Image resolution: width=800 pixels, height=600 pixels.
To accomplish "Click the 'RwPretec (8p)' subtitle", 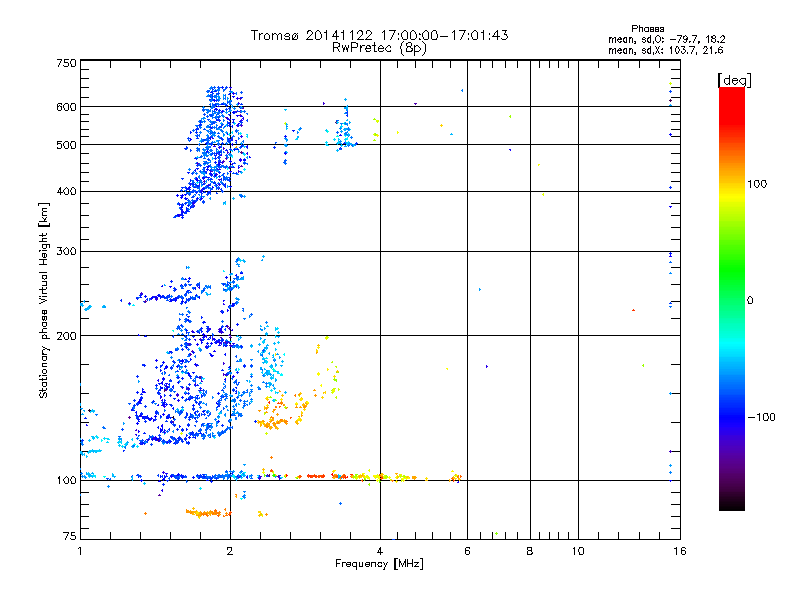I will click(379, 48).
